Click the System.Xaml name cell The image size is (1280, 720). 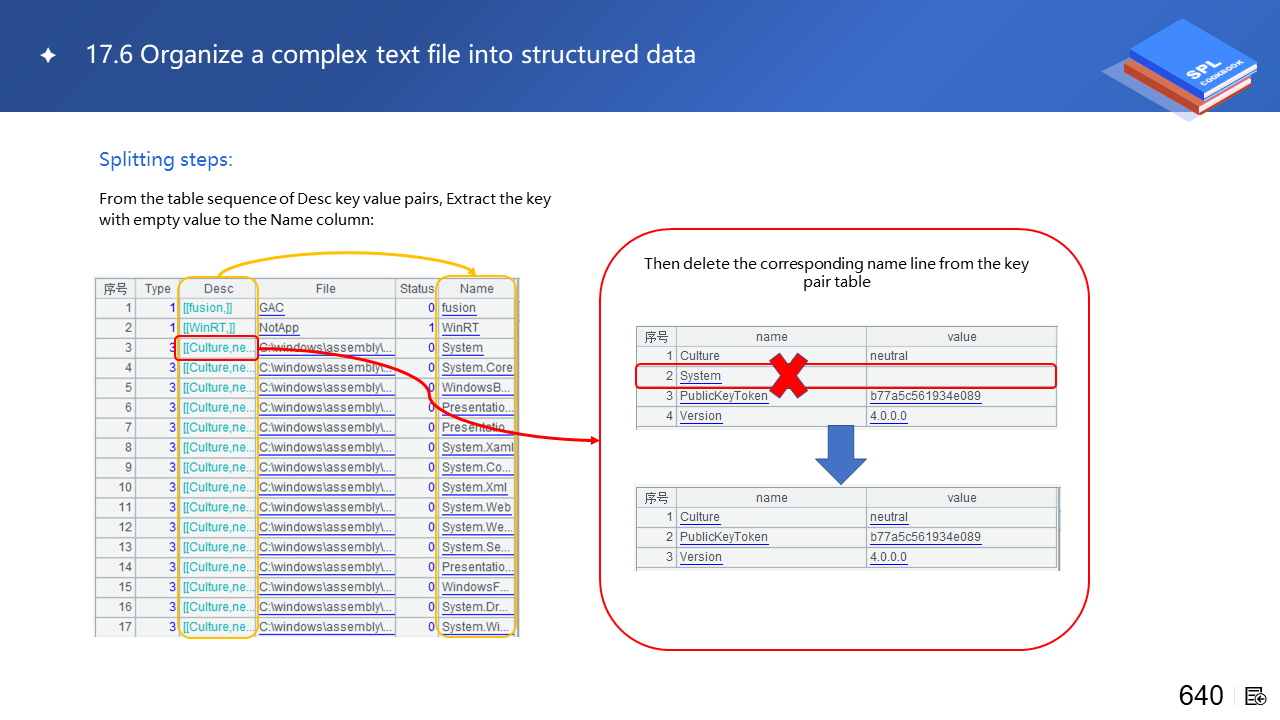(477, 448)
